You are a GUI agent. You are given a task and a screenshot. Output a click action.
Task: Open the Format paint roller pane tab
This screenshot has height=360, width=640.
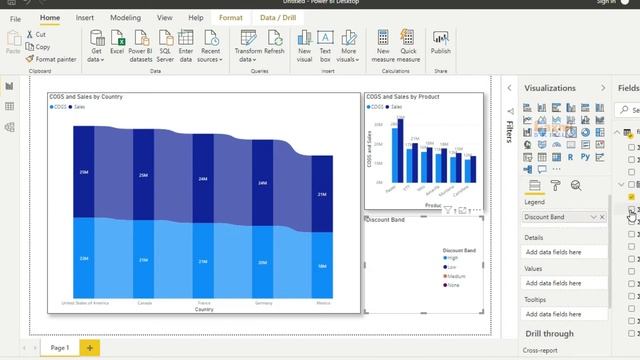(555, 186)
